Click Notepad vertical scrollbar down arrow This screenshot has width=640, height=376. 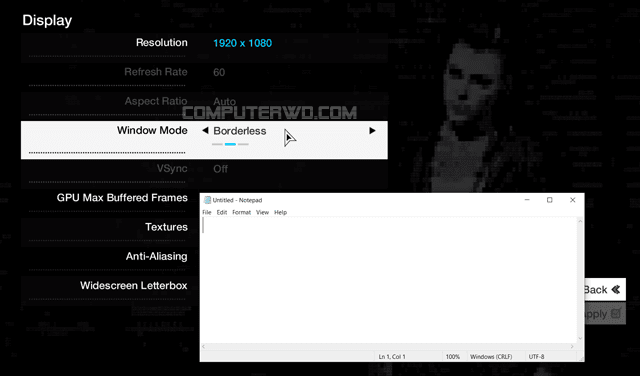coord(580,339)
